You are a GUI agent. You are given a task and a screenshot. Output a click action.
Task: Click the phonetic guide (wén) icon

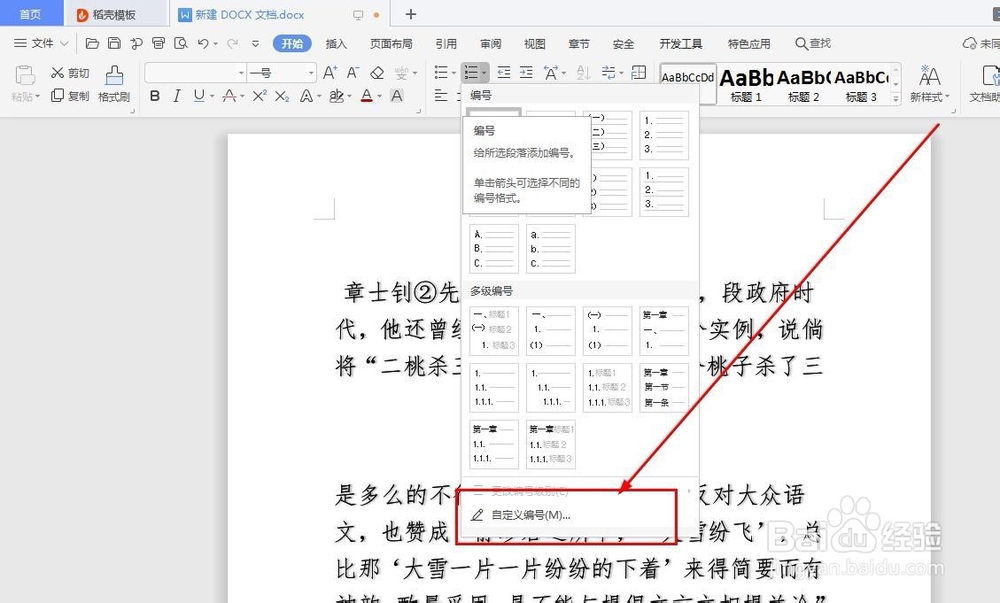[401, 73]
